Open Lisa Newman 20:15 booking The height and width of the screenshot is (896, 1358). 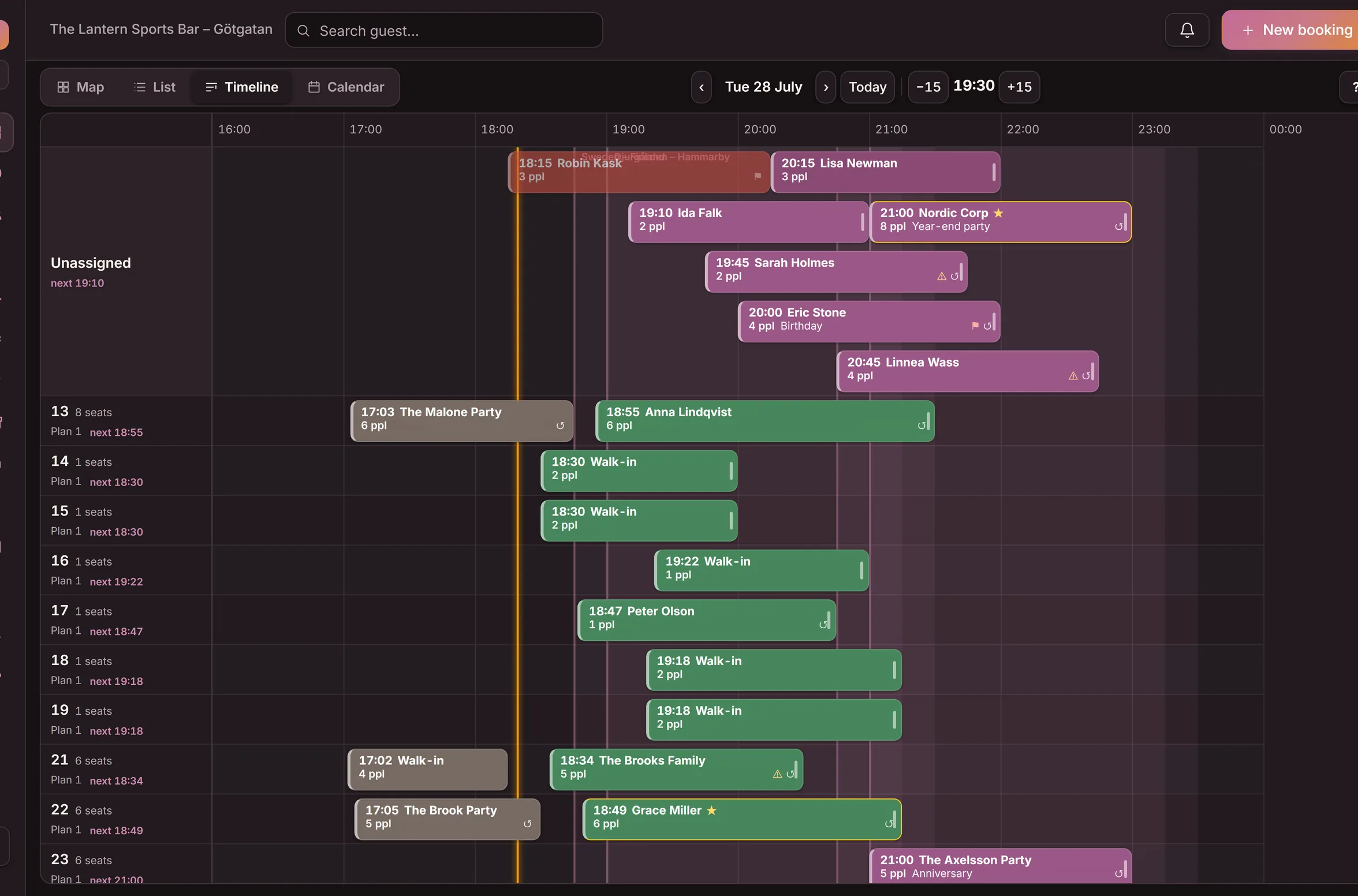(885, 172)
